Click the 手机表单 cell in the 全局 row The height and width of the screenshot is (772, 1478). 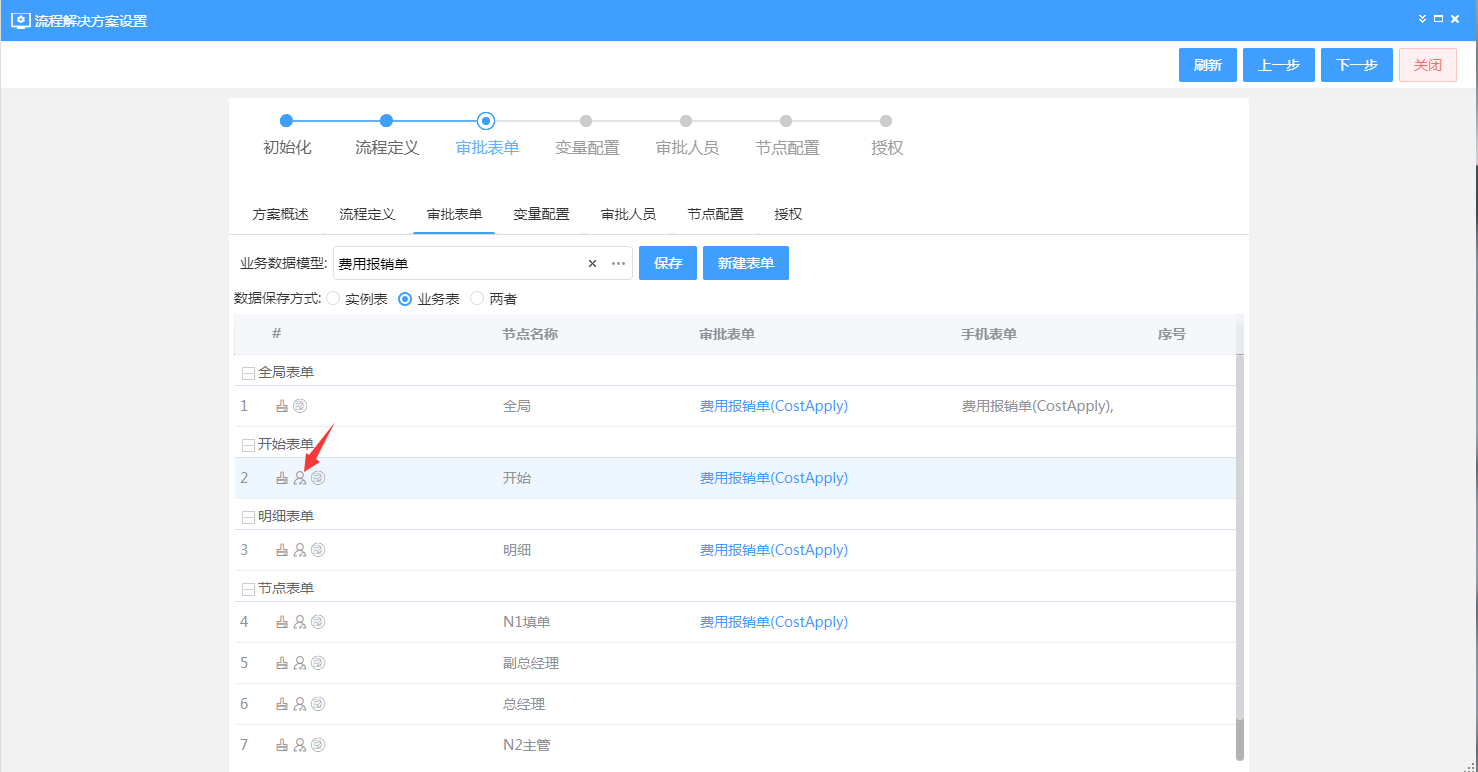[1038, 406]
